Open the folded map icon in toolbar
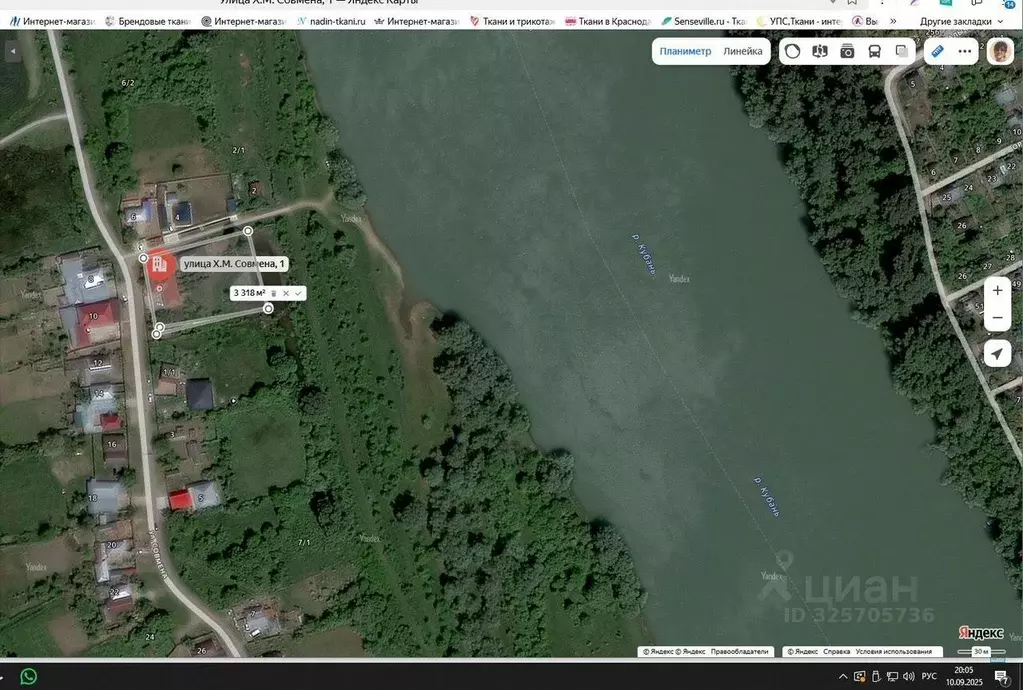The image size is (1023, 690). [x=820, y=52]
